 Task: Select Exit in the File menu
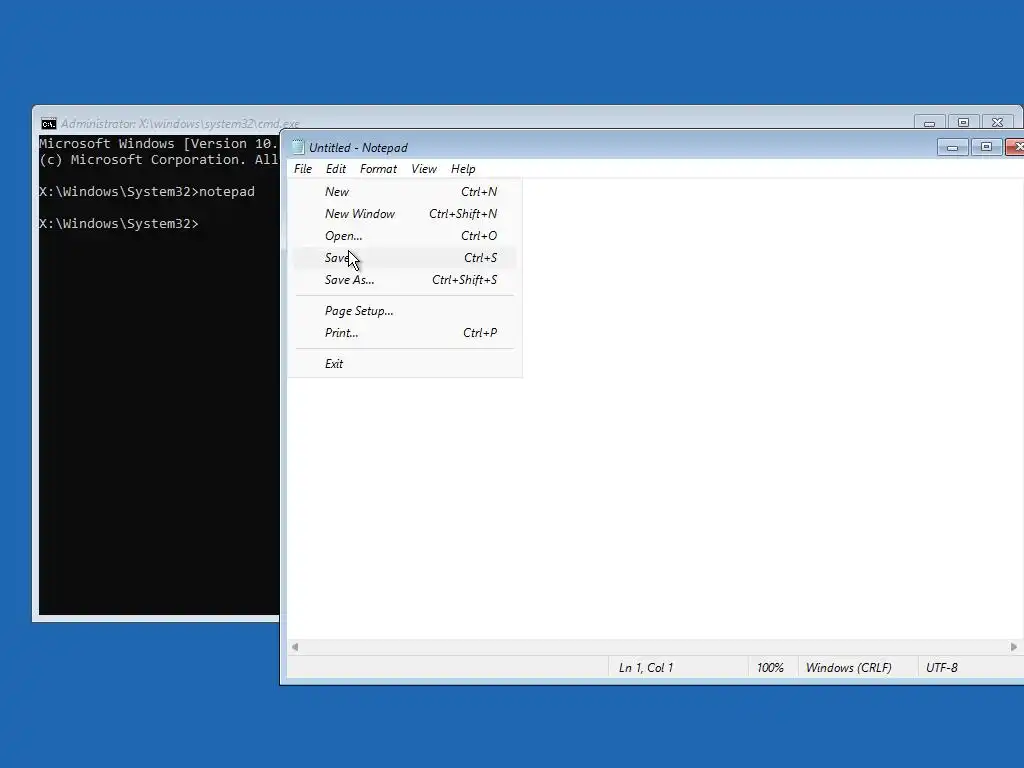405,364
